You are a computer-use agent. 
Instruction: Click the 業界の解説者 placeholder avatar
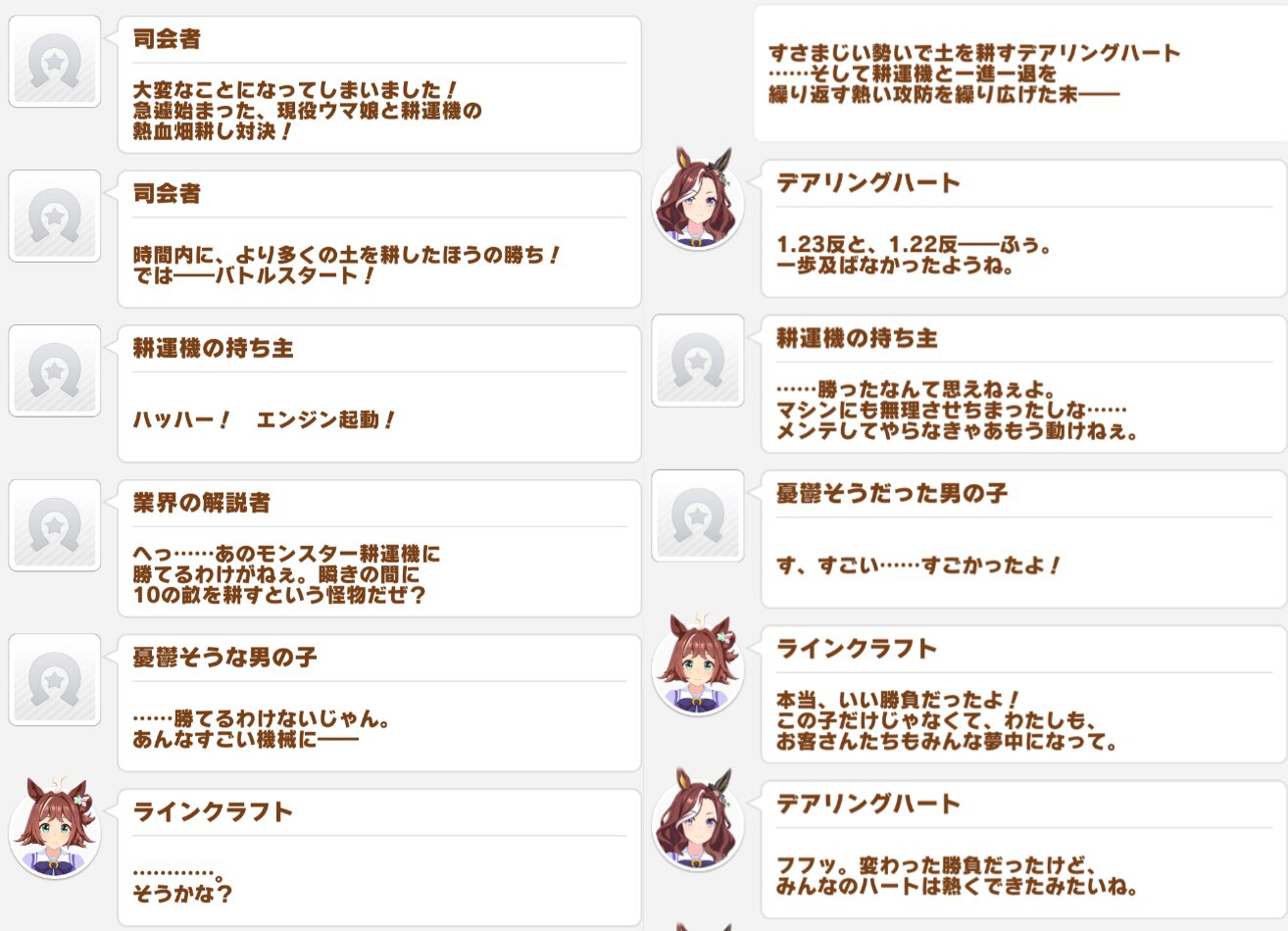[55, 526]
